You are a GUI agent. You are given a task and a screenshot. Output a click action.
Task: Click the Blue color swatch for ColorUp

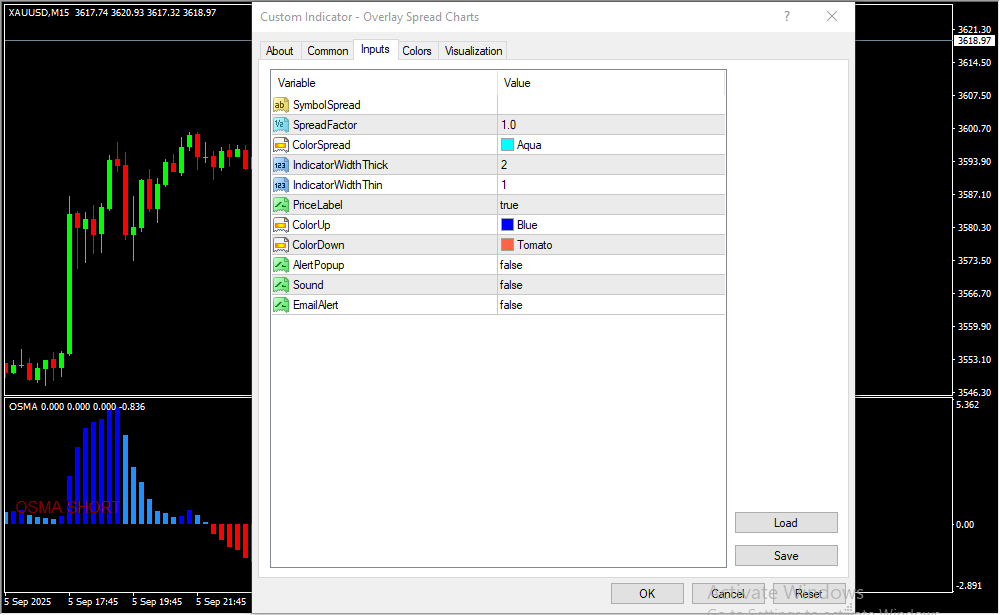(507, 225)
